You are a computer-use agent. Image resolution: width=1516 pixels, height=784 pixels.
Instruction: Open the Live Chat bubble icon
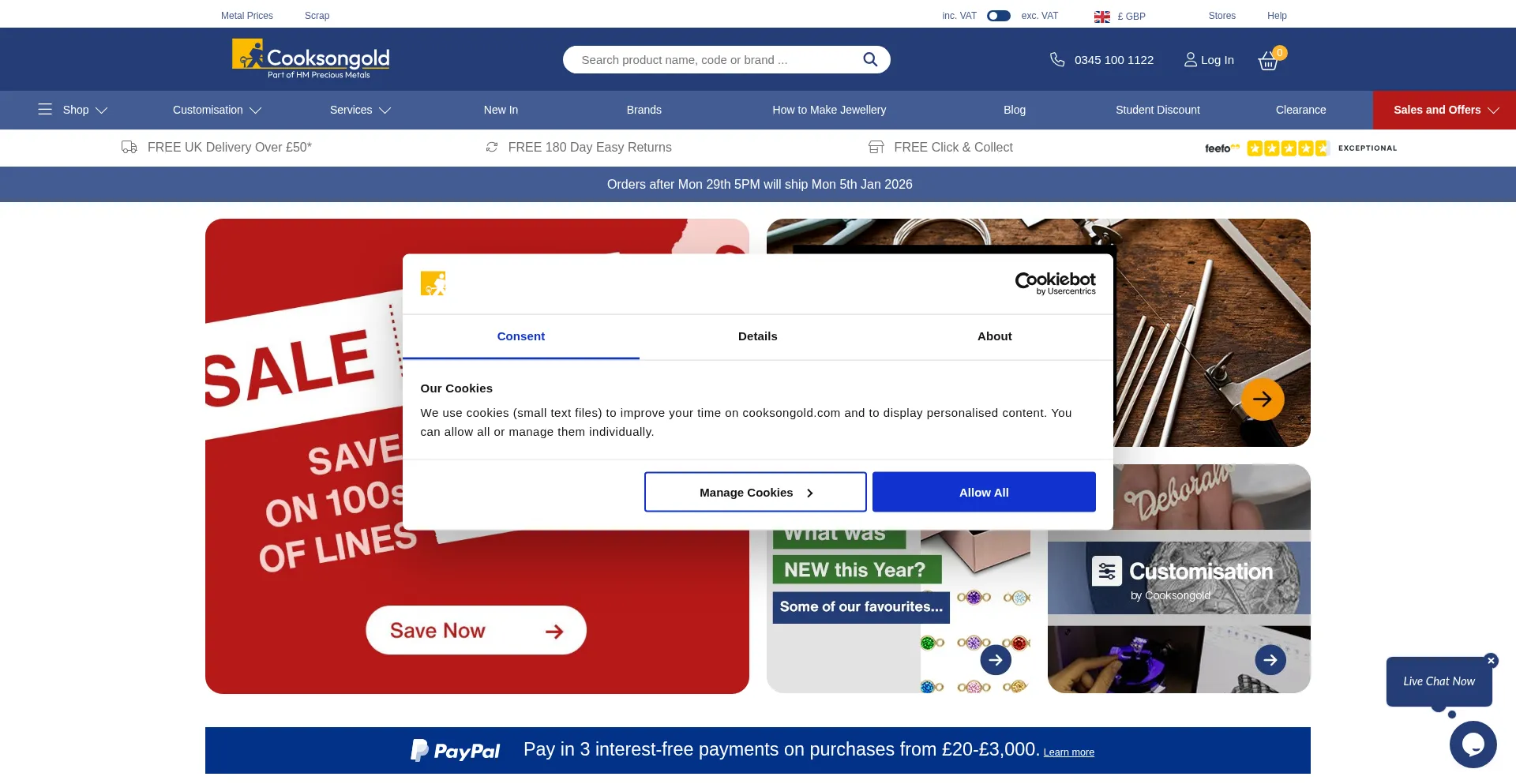click(1473, 743)
